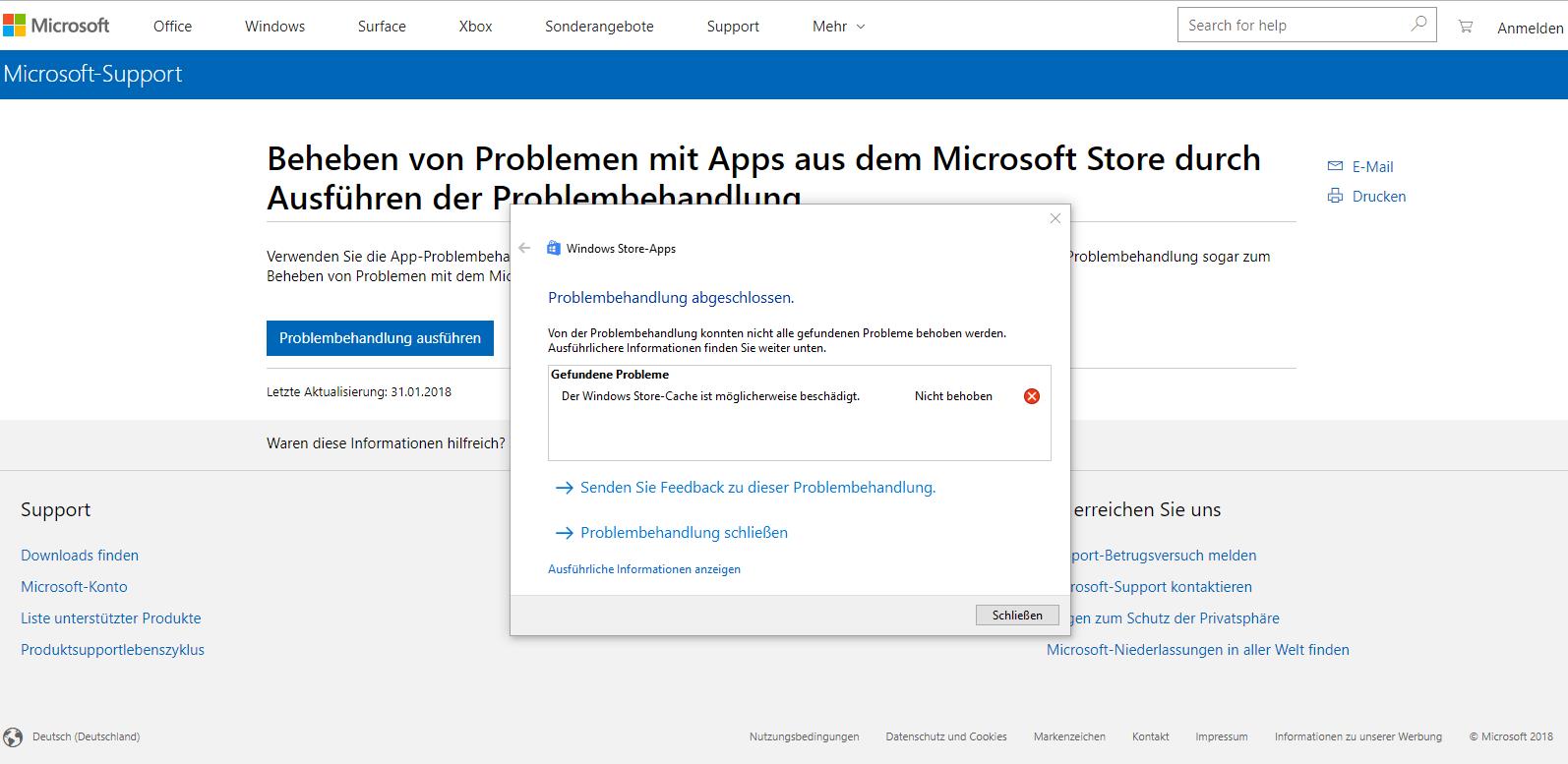Open the Surface menu item
1568x764 pixels.
coord(382,27)
